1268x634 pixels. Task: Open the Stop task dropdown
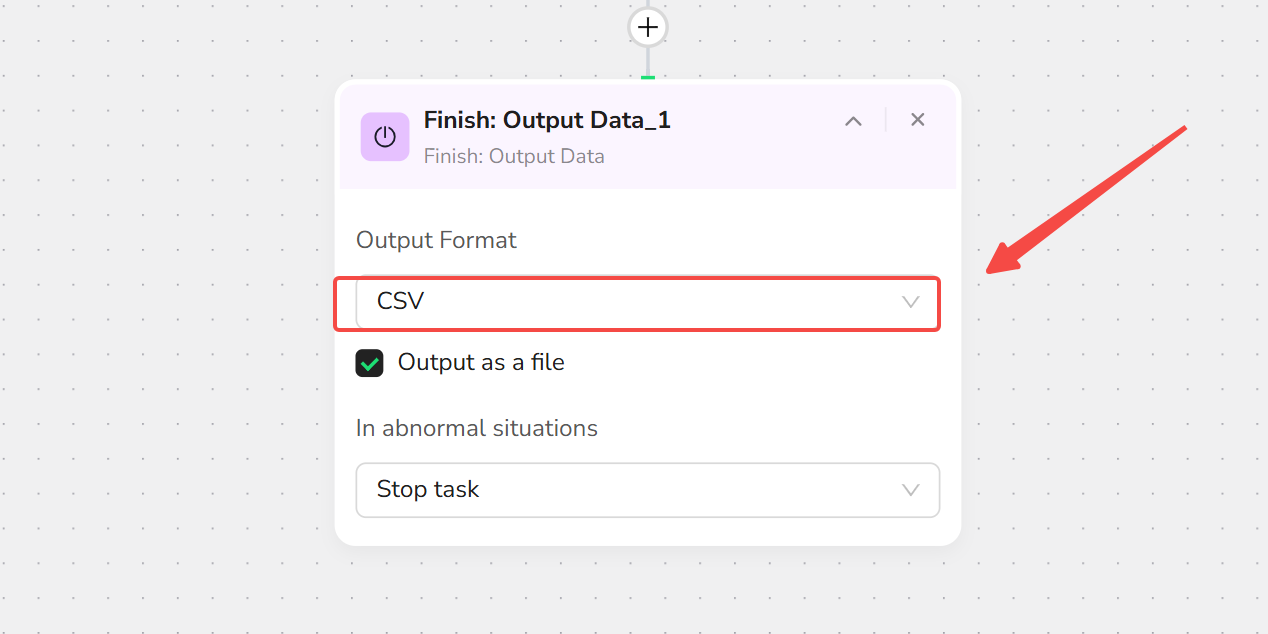(648, 490)
